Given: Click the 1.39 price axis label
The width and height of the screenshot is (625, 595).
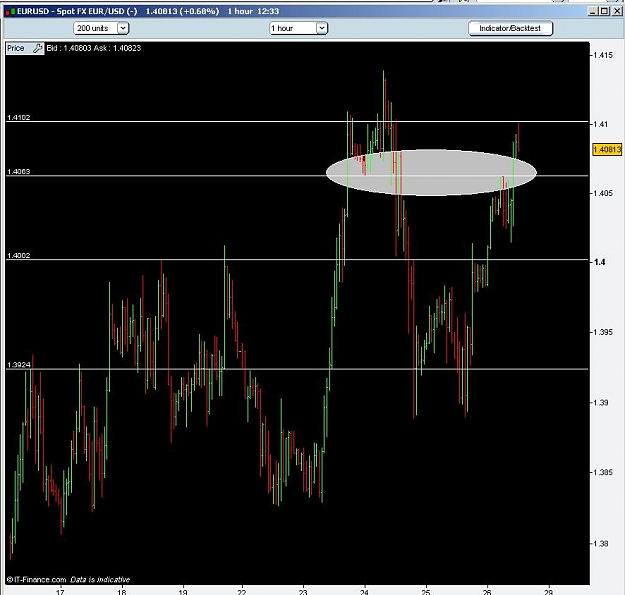Looking at the screenshot, I should [601, 403].
